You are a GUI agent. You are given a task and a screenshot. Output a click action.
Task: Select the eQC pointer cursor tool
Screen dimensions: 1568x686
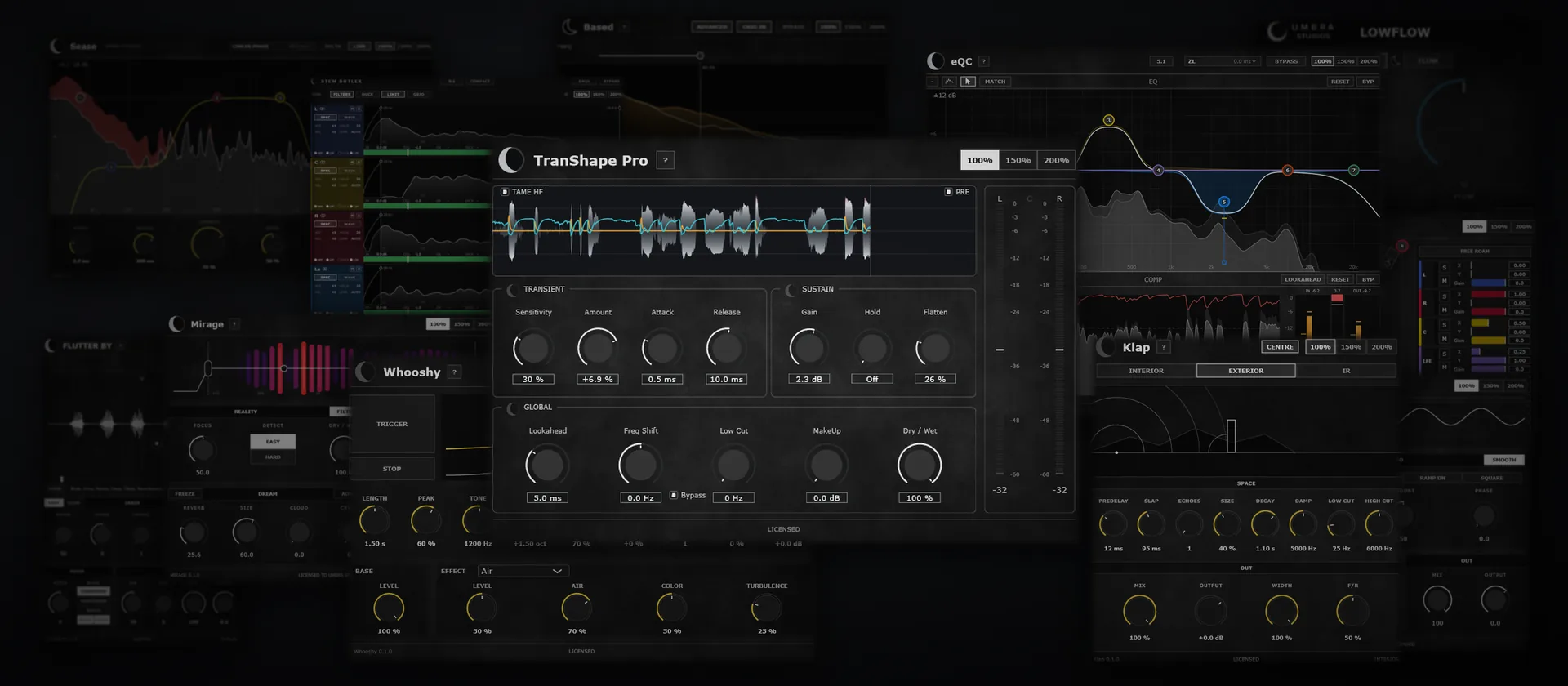click(x=968, y=82)
